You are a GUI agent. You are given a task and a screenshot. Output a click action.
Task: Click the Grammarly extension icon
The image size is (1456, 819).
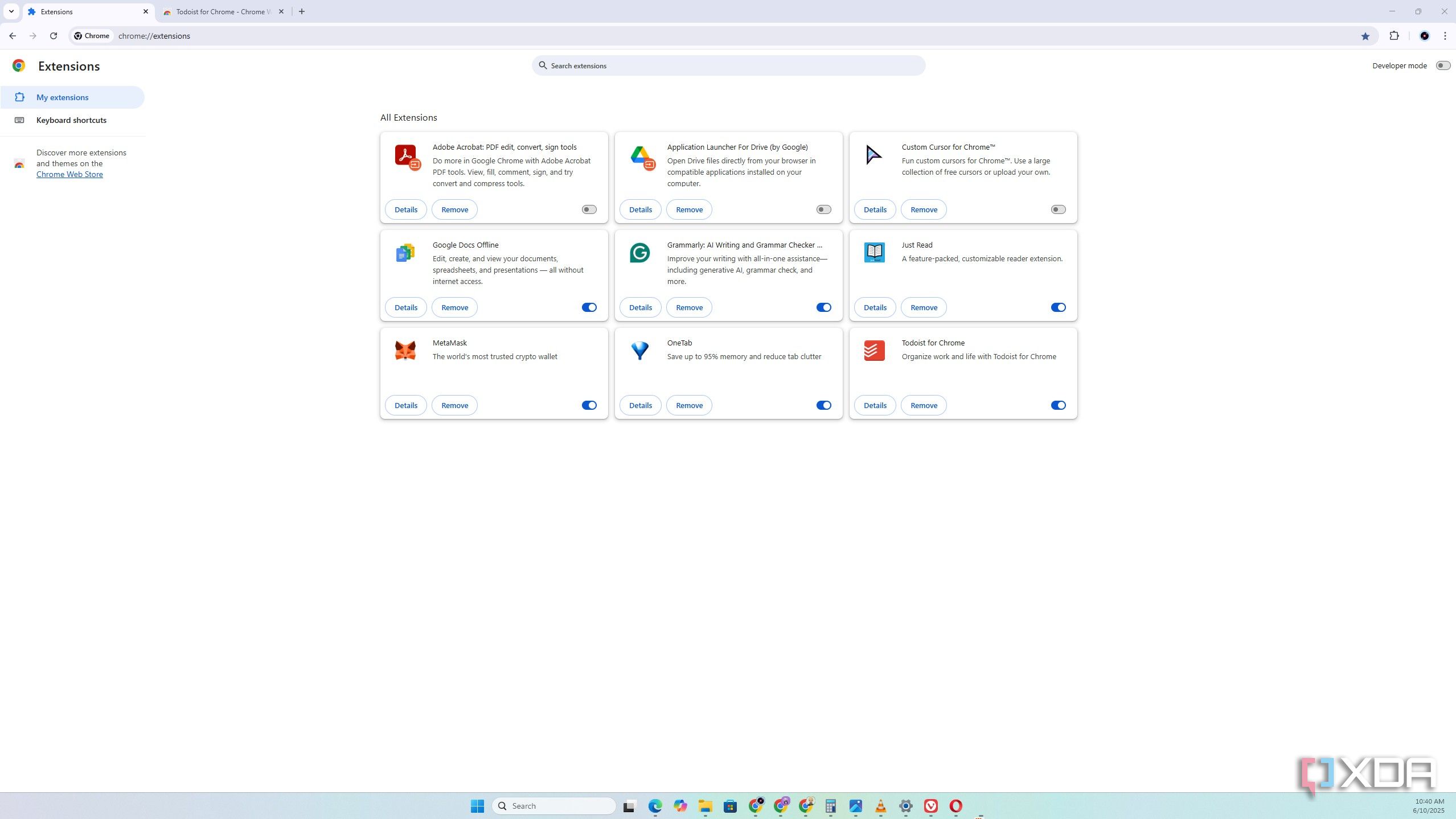coord(639,253)
